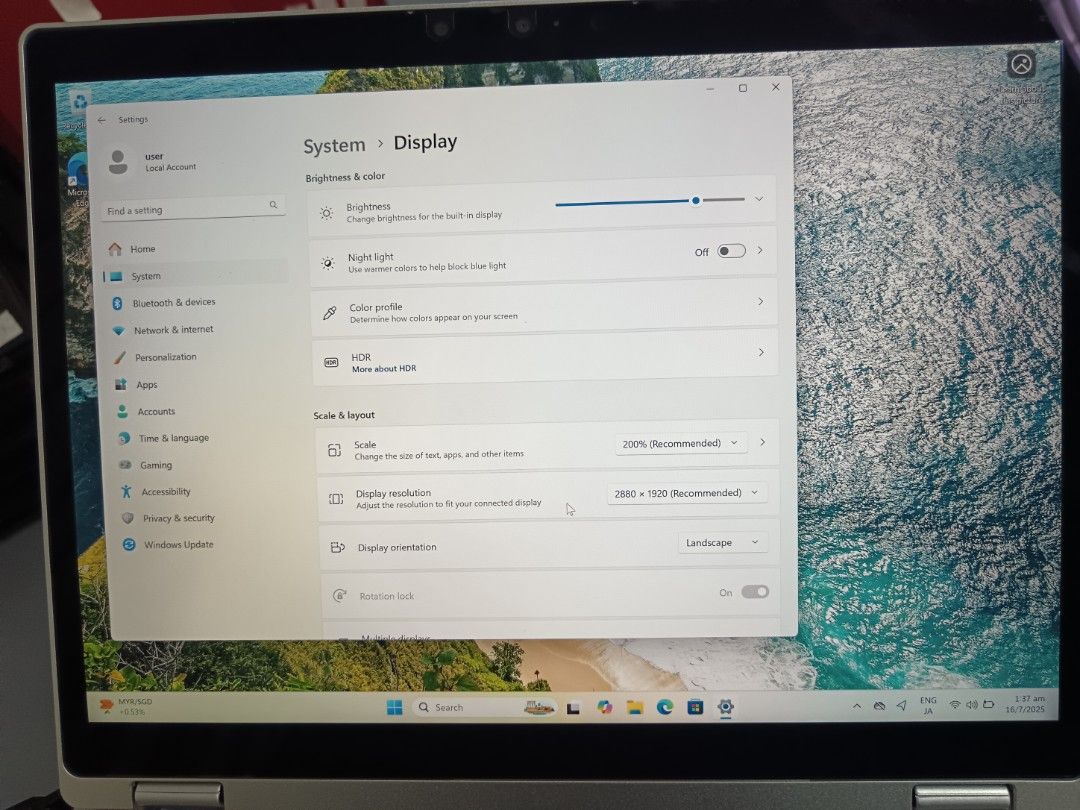
Task: Click the taskbar Search box
Action: click(485, 707)
